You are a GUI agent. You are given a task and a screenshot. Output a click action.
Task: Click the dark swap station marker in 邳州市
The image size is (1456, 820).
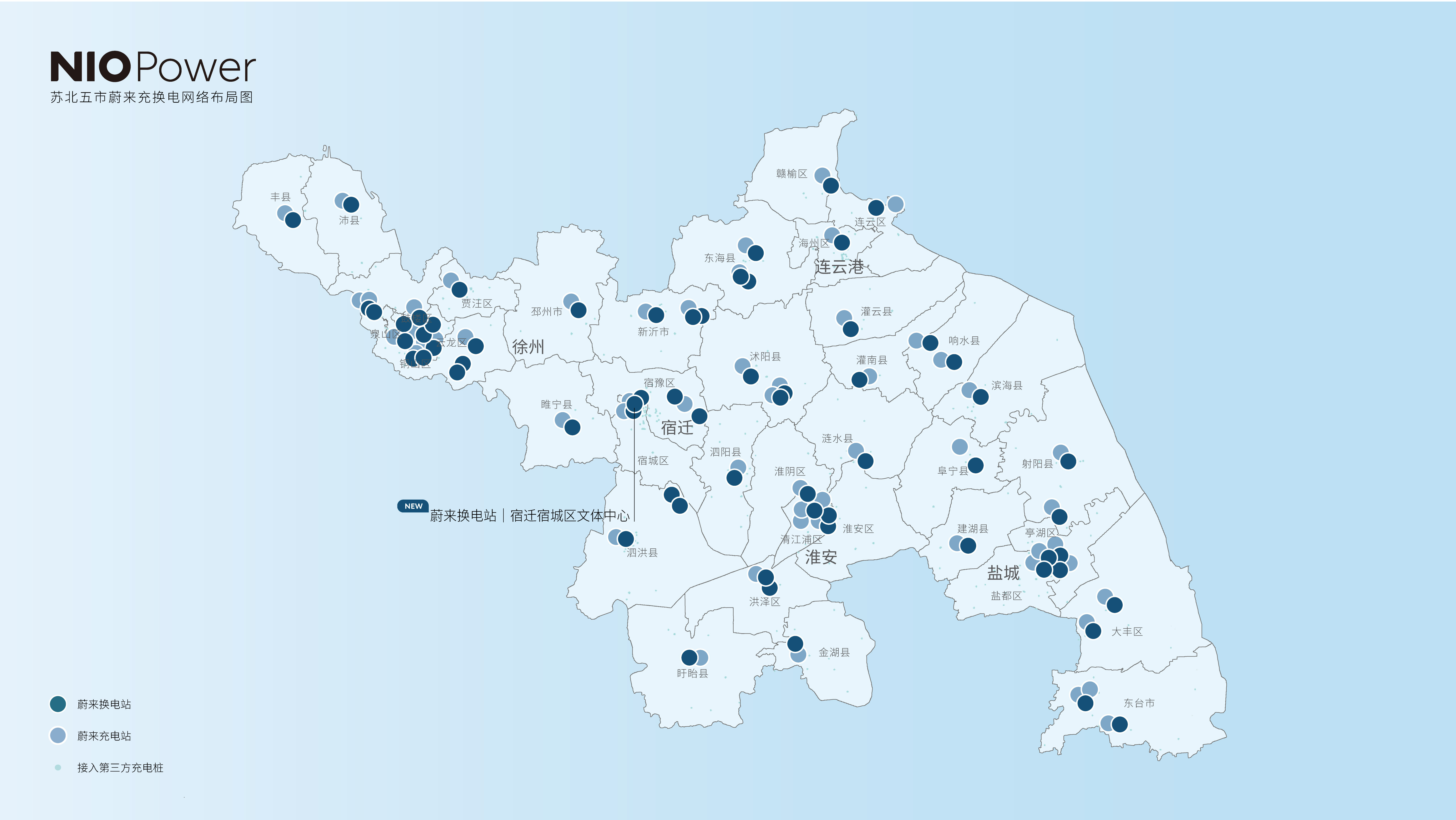point(578,310)
